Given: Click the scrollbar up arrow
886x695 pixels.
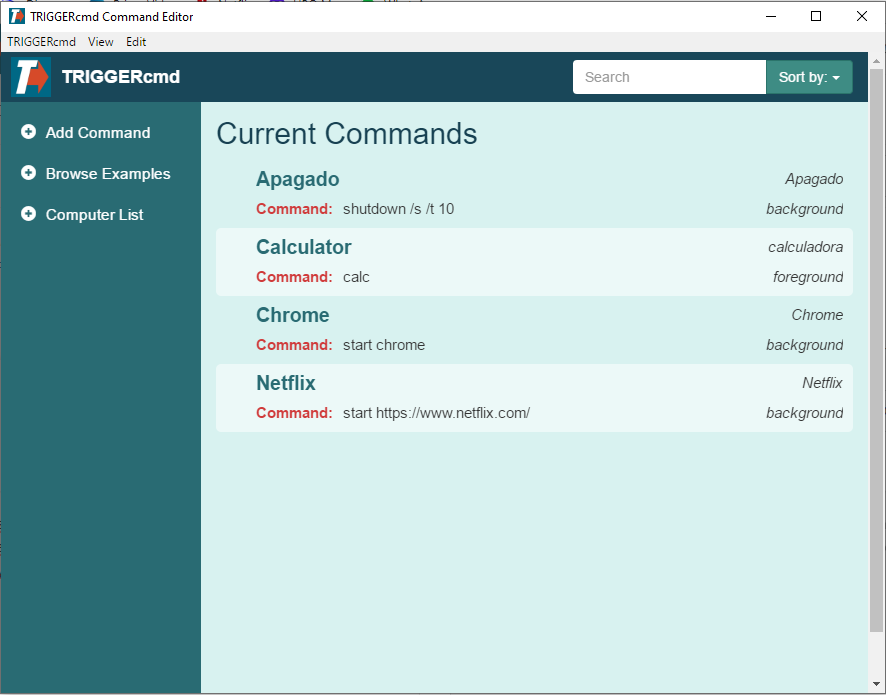Looking at the screenshot, I should pos(876,60).
